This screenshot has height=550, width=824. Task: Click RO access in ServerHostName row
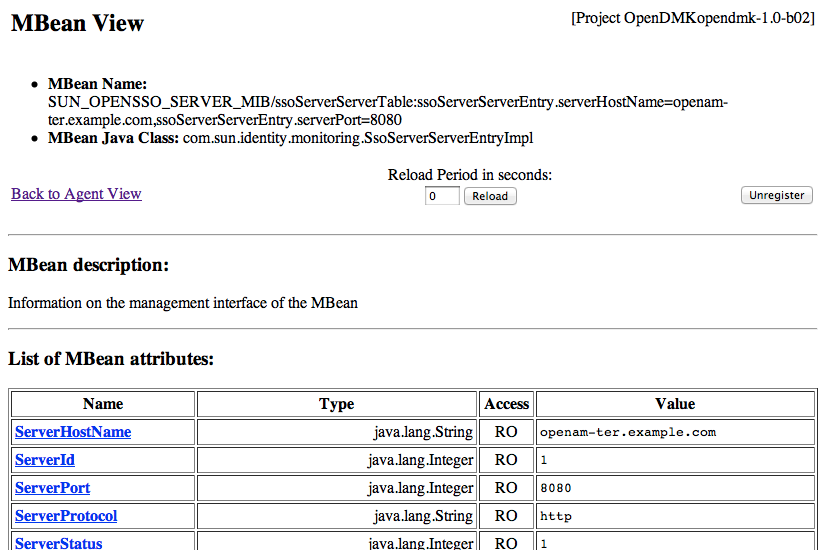point(506,432)
